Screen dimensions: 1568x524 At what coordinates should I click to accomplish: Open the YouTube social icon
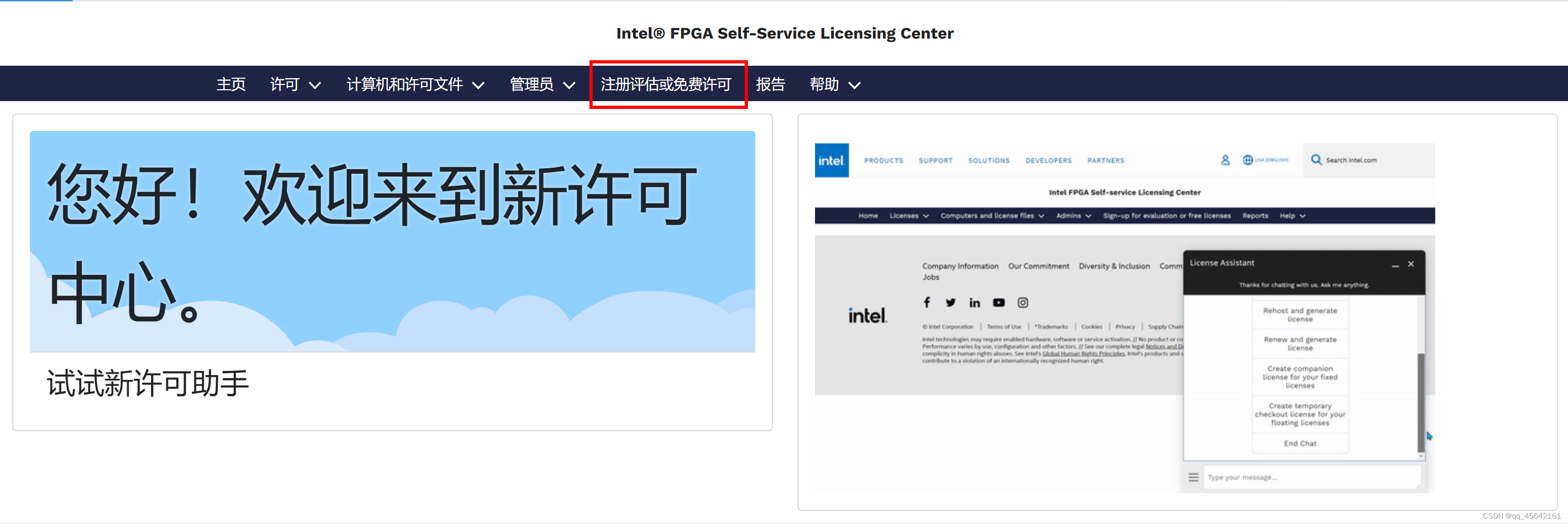998,302
